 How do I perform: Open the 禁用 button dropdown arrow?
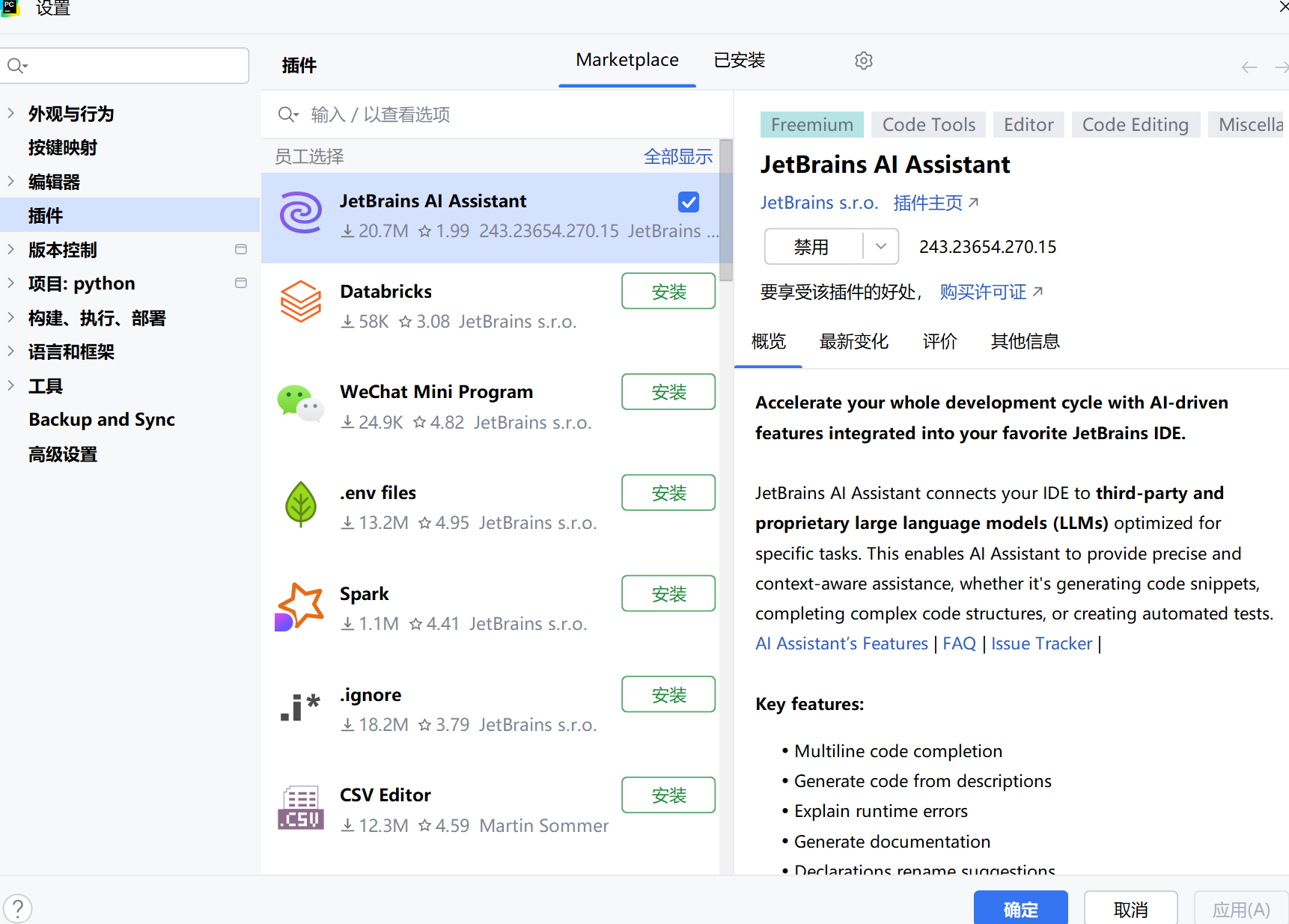[x=881, y=246]
